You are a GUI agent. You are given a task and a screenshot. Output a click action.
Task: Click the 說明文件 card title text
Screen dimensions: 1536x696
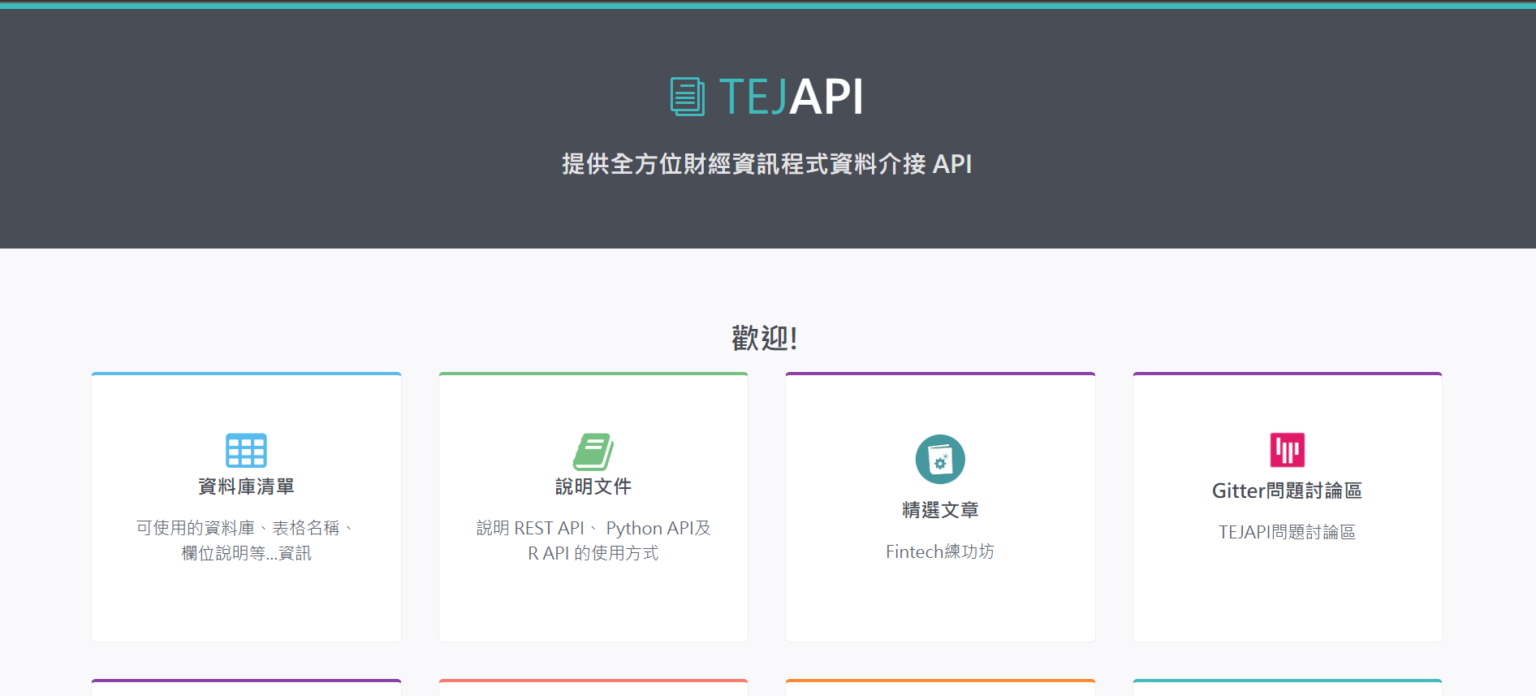point(592,488)
